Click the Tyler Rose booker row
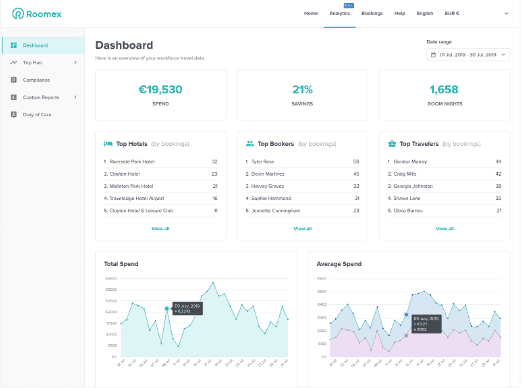Viewport: 522px width, 388px height. [x=302, y=162]
